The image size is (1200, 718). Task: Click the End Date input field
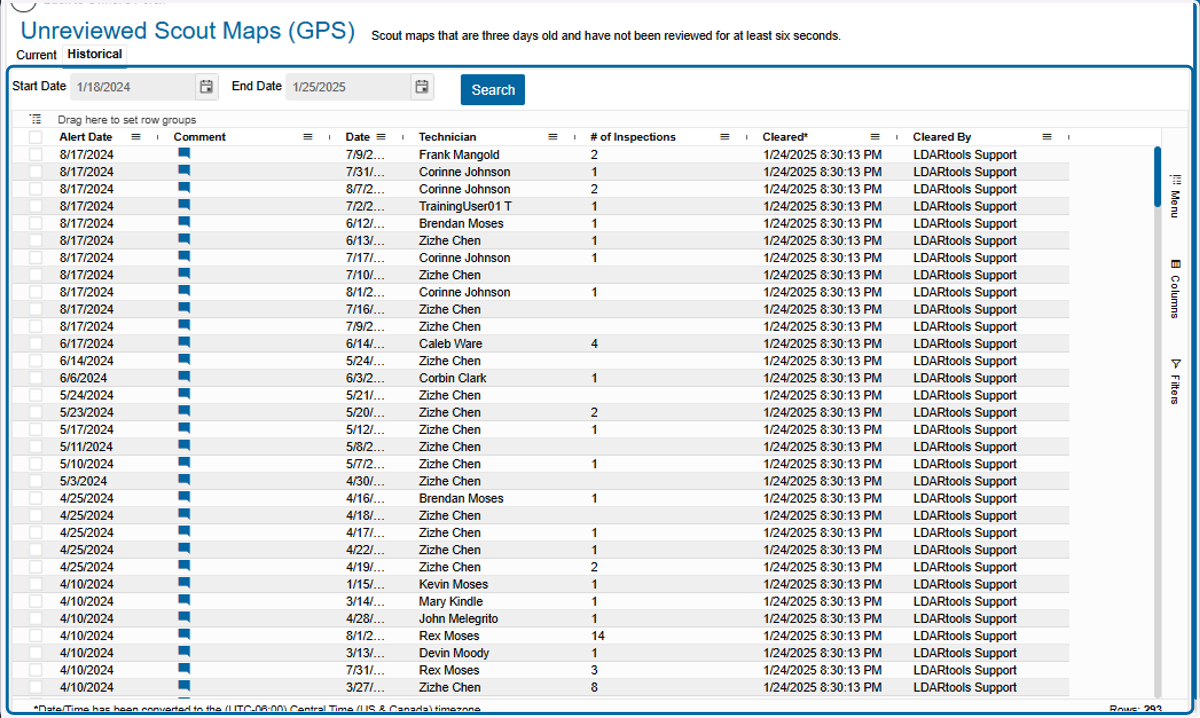coord(349,87)
